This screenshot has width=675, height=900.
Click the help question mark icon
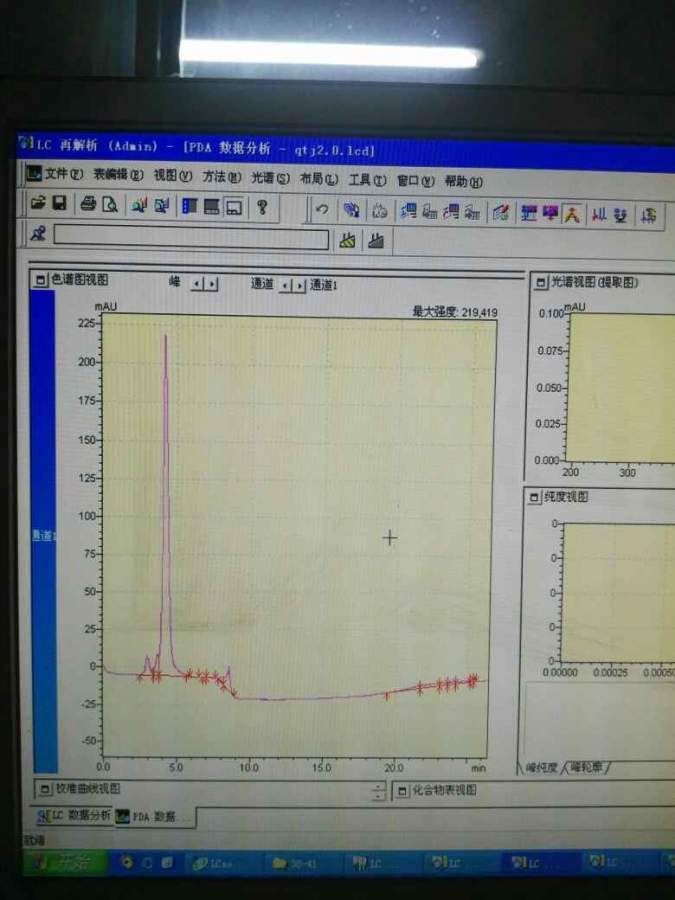[262, 208]
